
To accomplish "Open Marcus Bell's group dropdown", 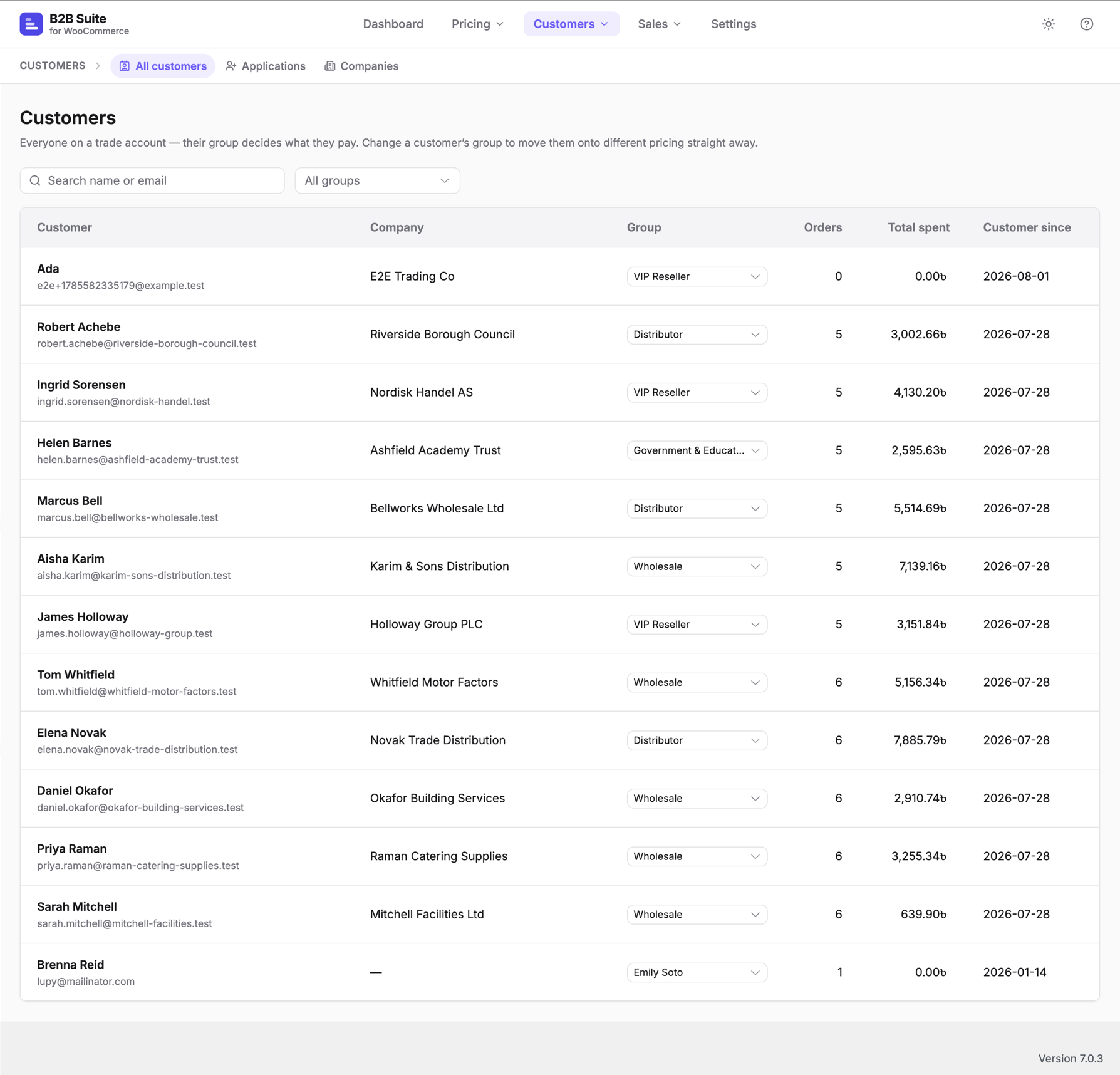I will [x=697, y=508].
